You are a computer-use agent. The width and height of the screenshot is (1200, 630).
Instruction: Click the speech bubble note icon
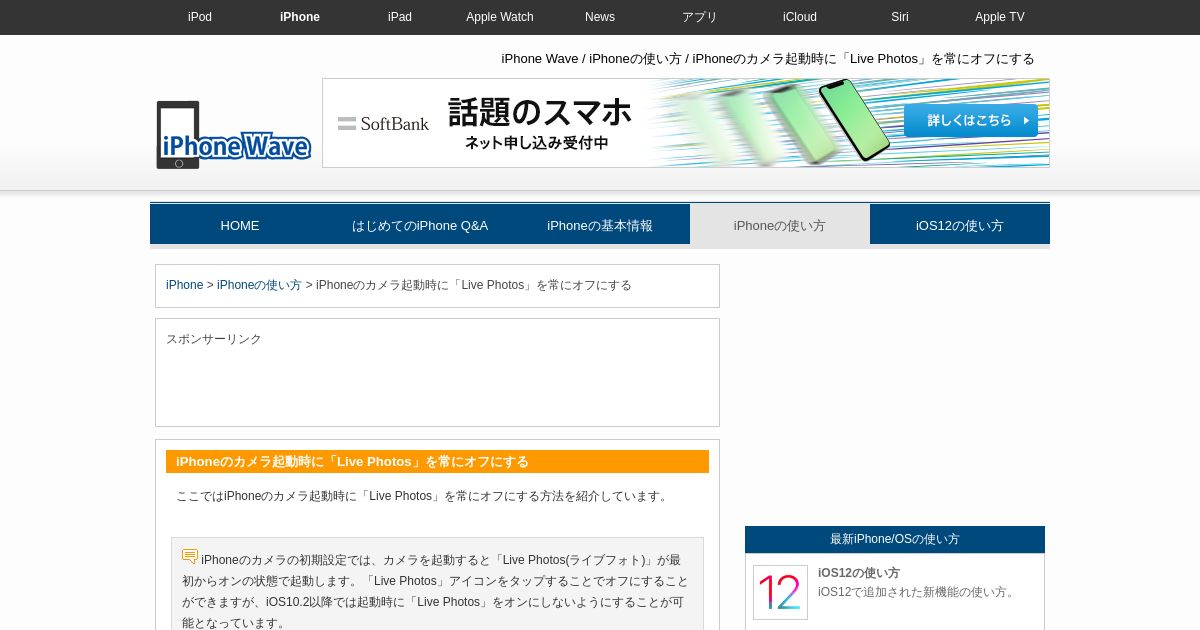[190, 556]
